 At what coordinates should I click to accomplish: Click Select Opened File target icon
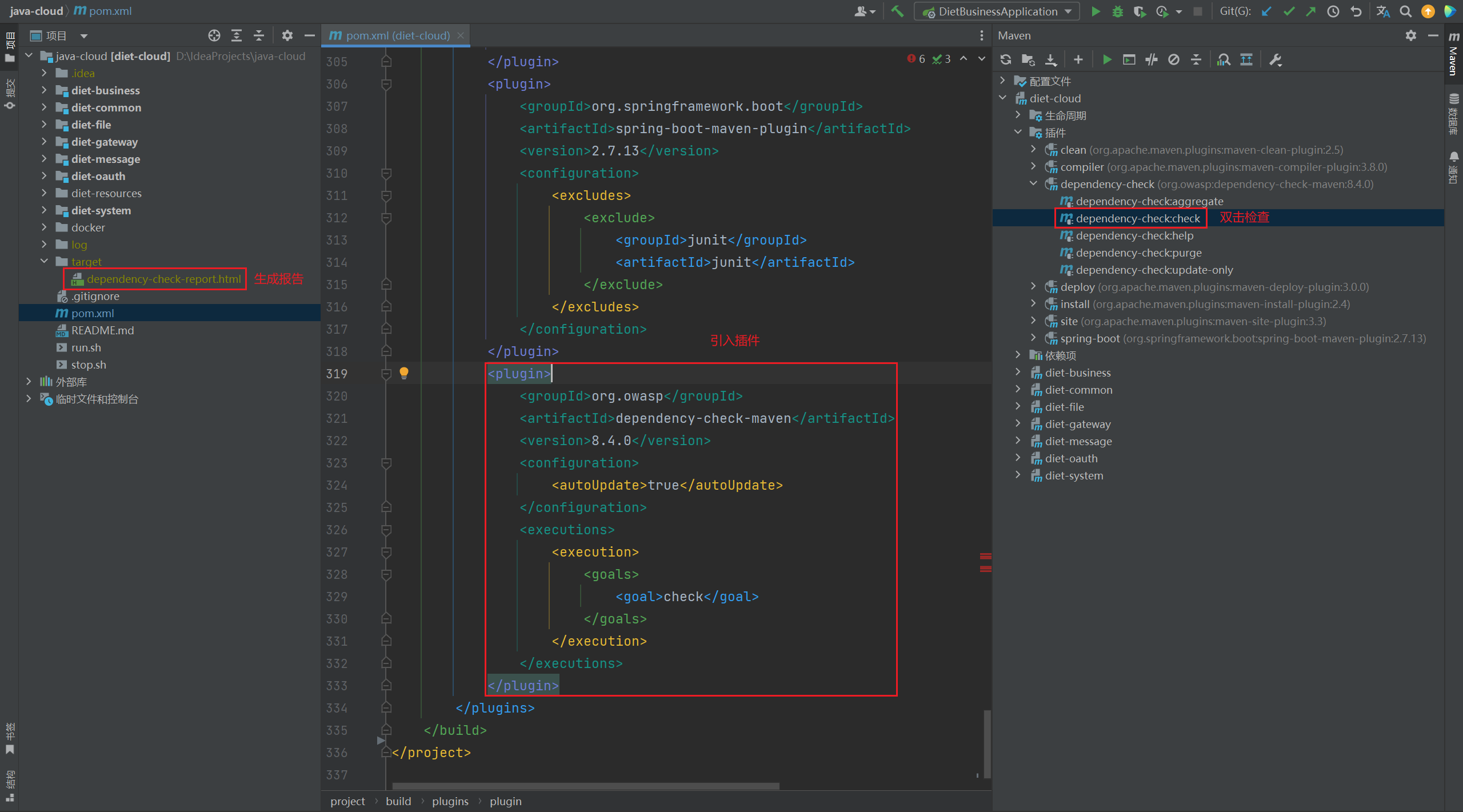point(214,35)
